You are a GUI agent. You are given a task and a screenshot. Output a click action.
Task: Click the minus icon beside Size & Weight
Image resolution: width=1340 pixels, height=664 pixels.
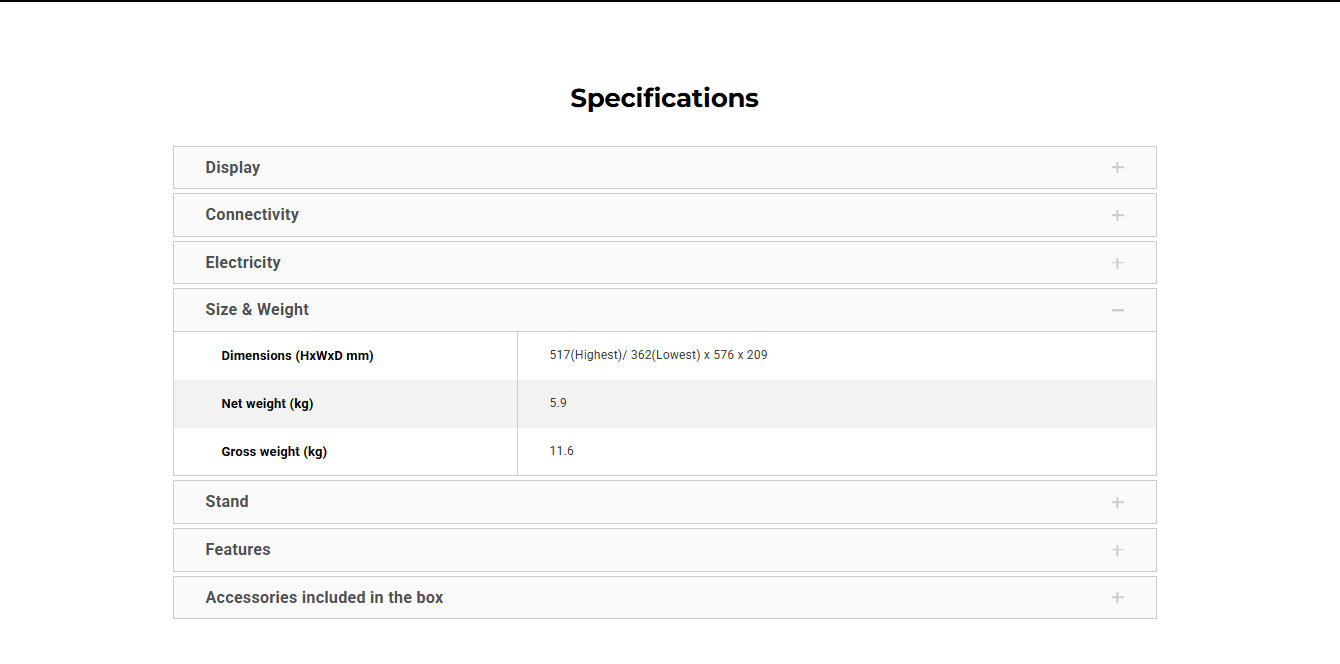(1117, 310)
